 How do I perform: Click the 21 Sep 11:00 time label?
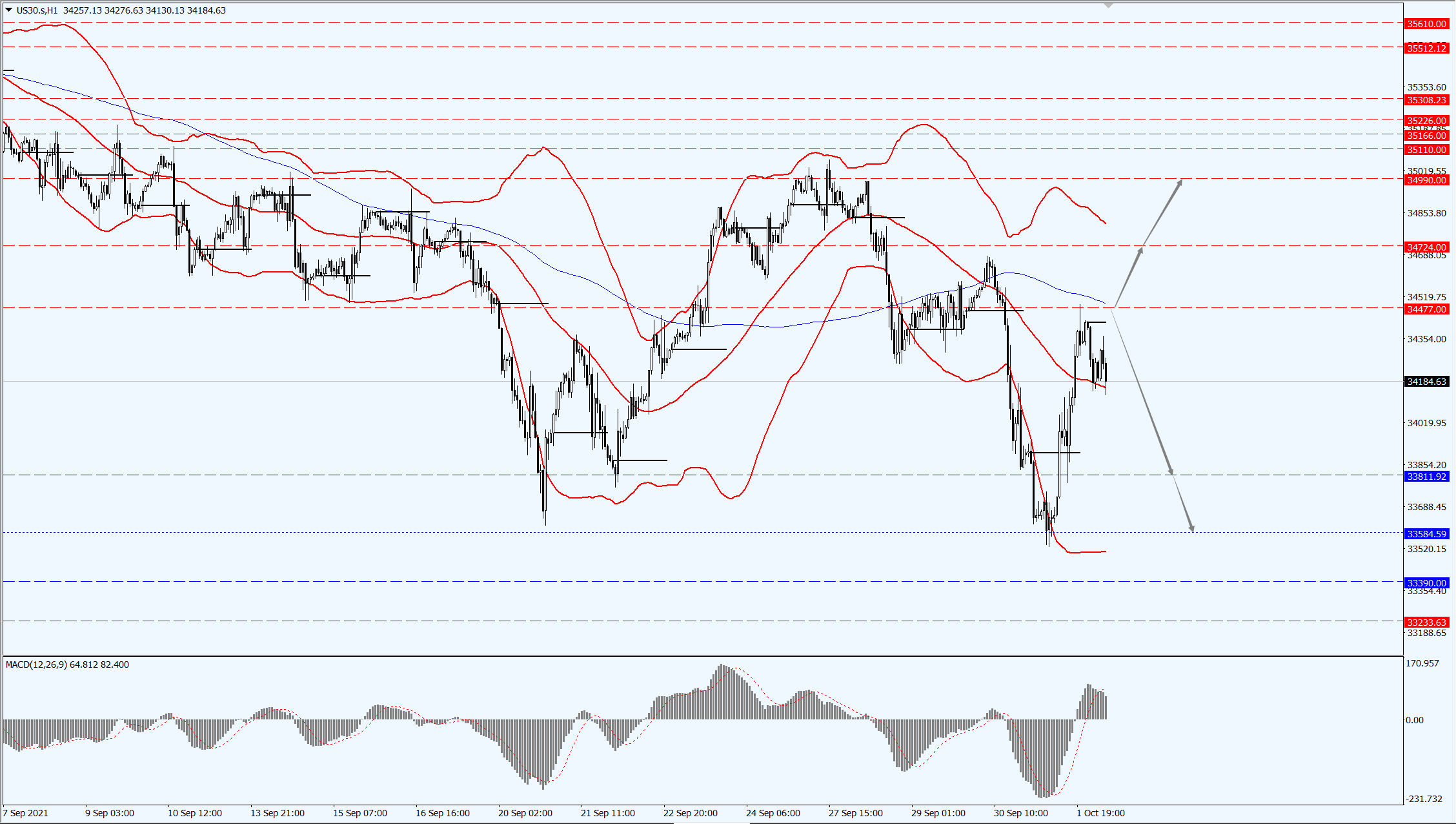(x=608, y=813)
